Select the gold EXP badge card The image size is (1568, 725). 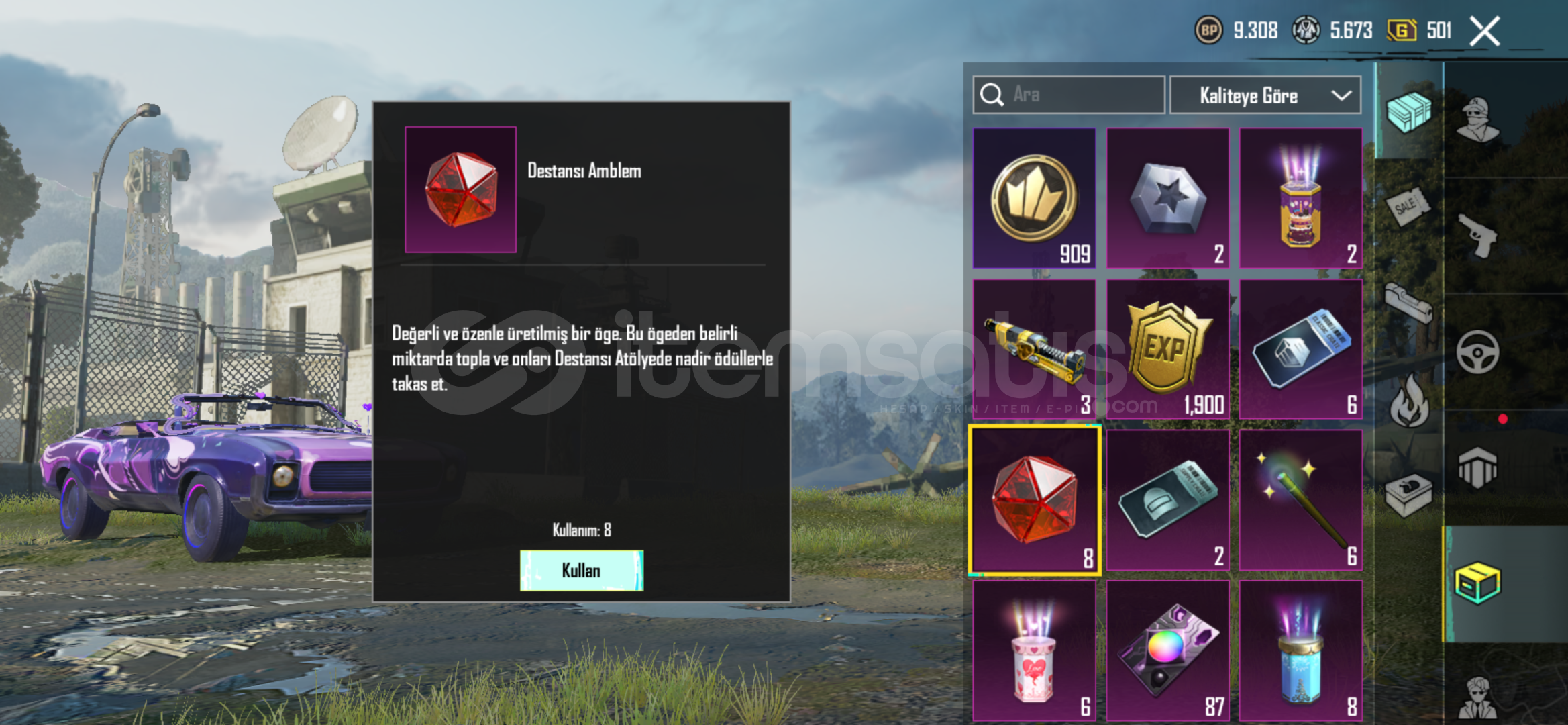point(1167,349)
